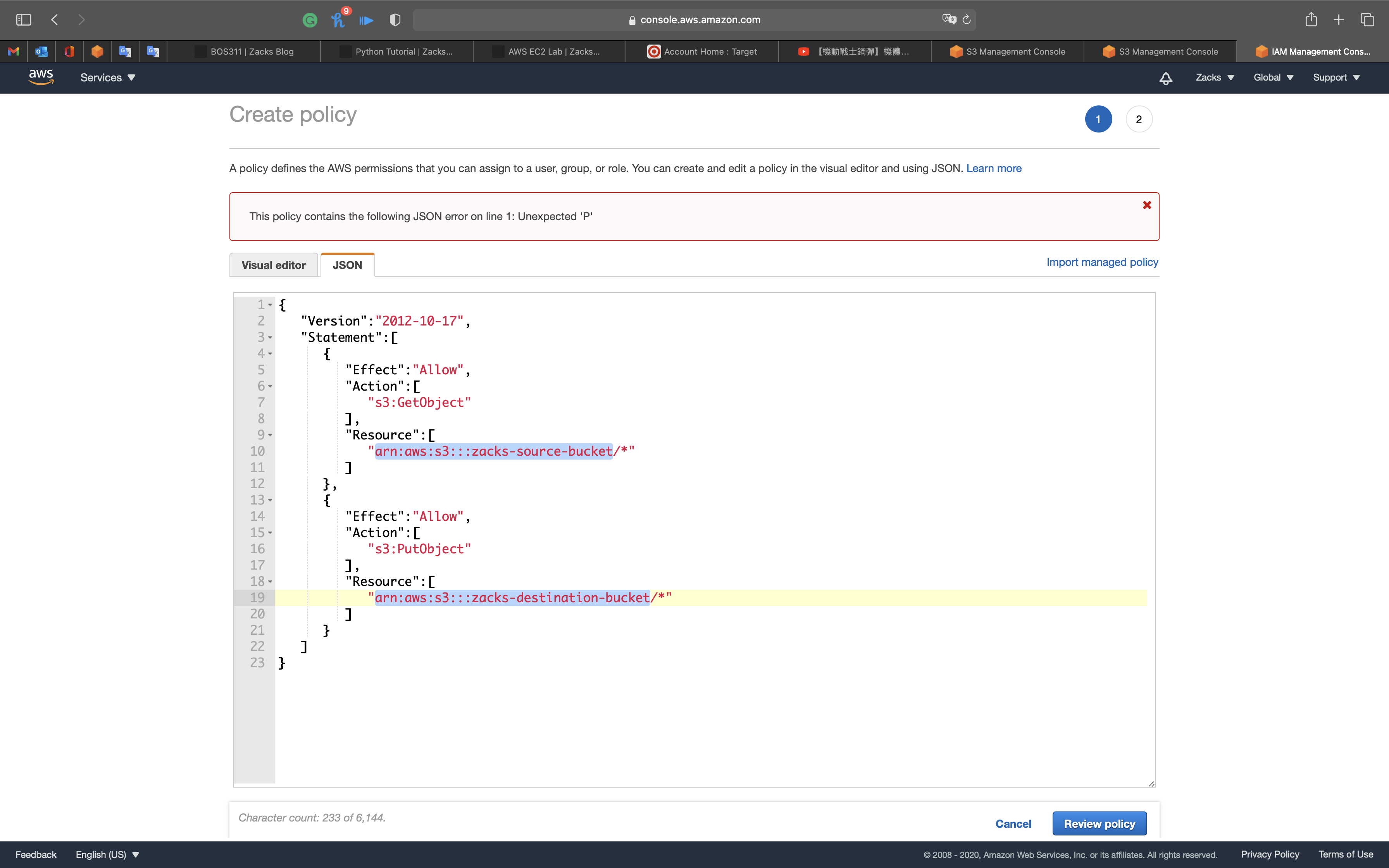Click the Review policy button
Viewport: 1389px width, 868px height.
1099,824
